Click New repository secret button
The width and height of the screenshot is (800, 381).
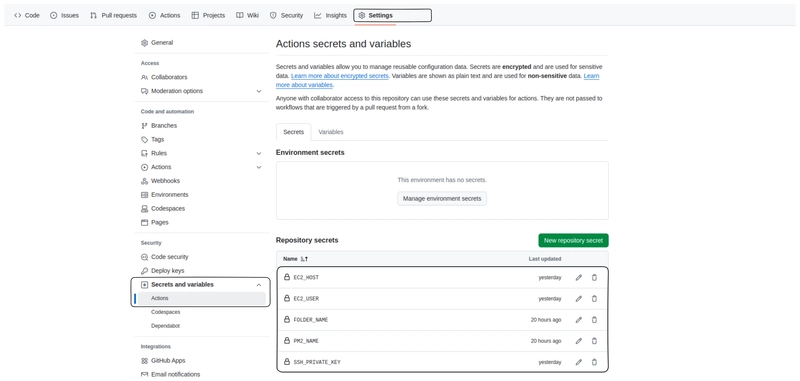pyautogui.click(x=573, y=240)
